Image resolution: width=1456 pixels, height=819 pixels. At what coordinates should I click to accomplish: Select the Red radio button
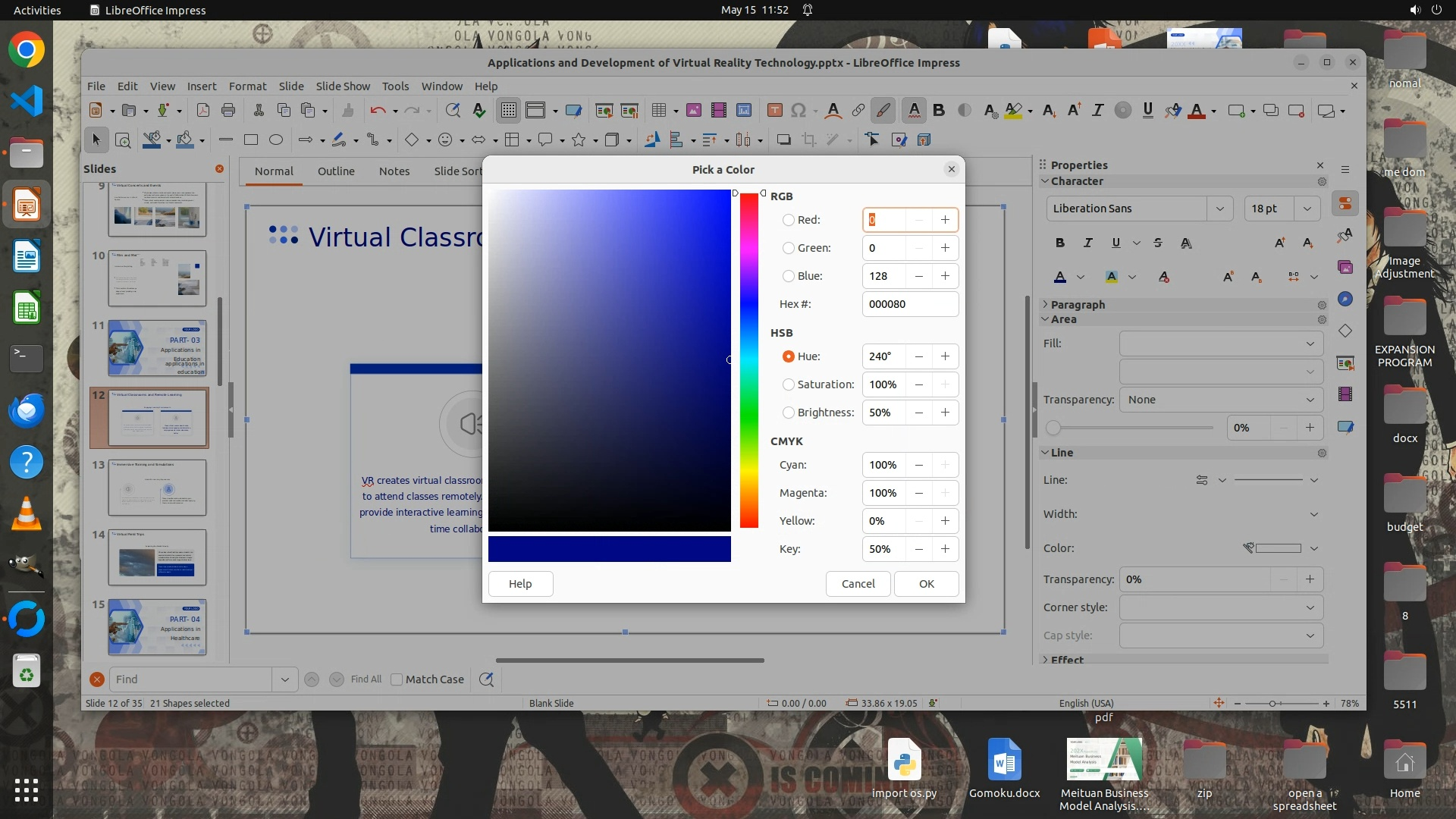point(789,220)
